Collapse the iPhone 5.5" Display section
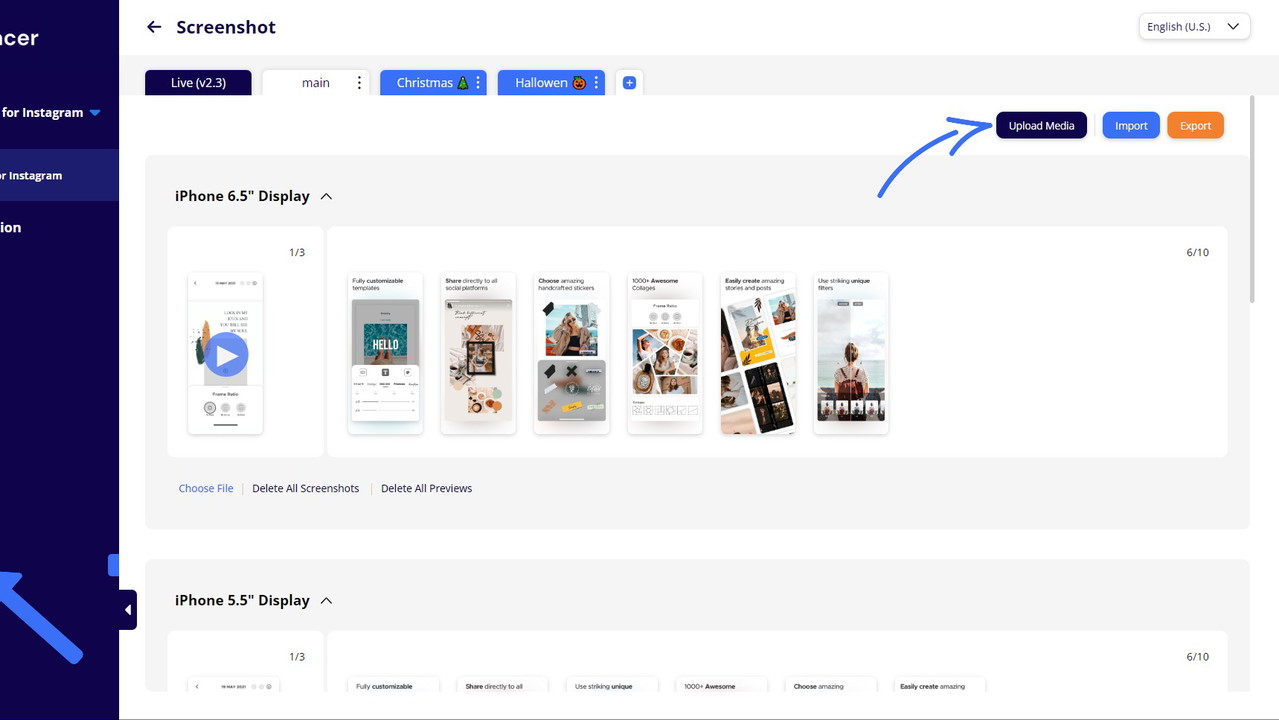 326,601
